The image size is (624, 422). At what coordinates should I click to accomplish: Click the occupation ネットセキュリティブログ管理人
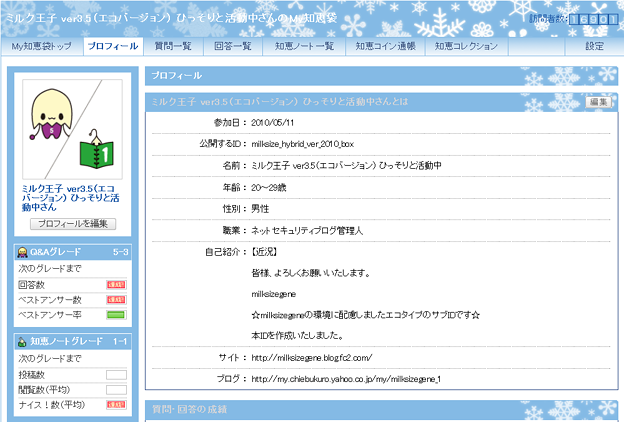pyautogui.click(x=307, y=231)
